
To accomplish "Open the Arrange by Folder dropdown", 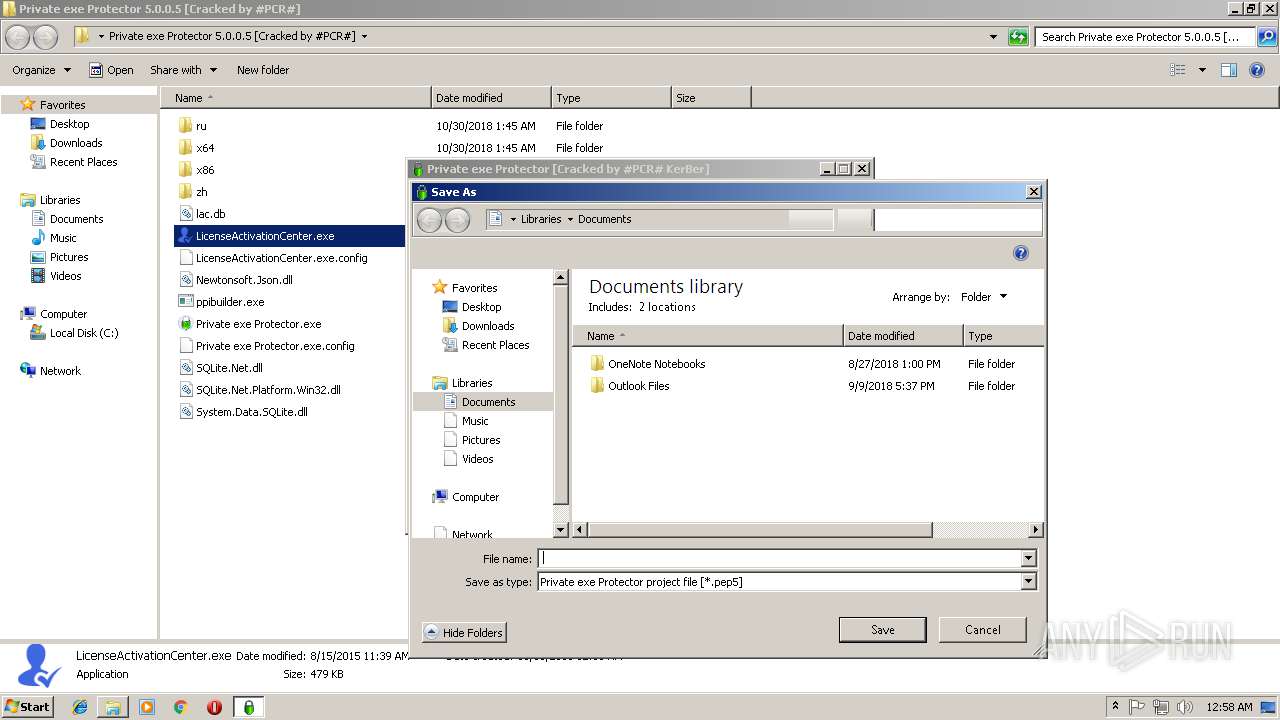I will coord(984,297).
